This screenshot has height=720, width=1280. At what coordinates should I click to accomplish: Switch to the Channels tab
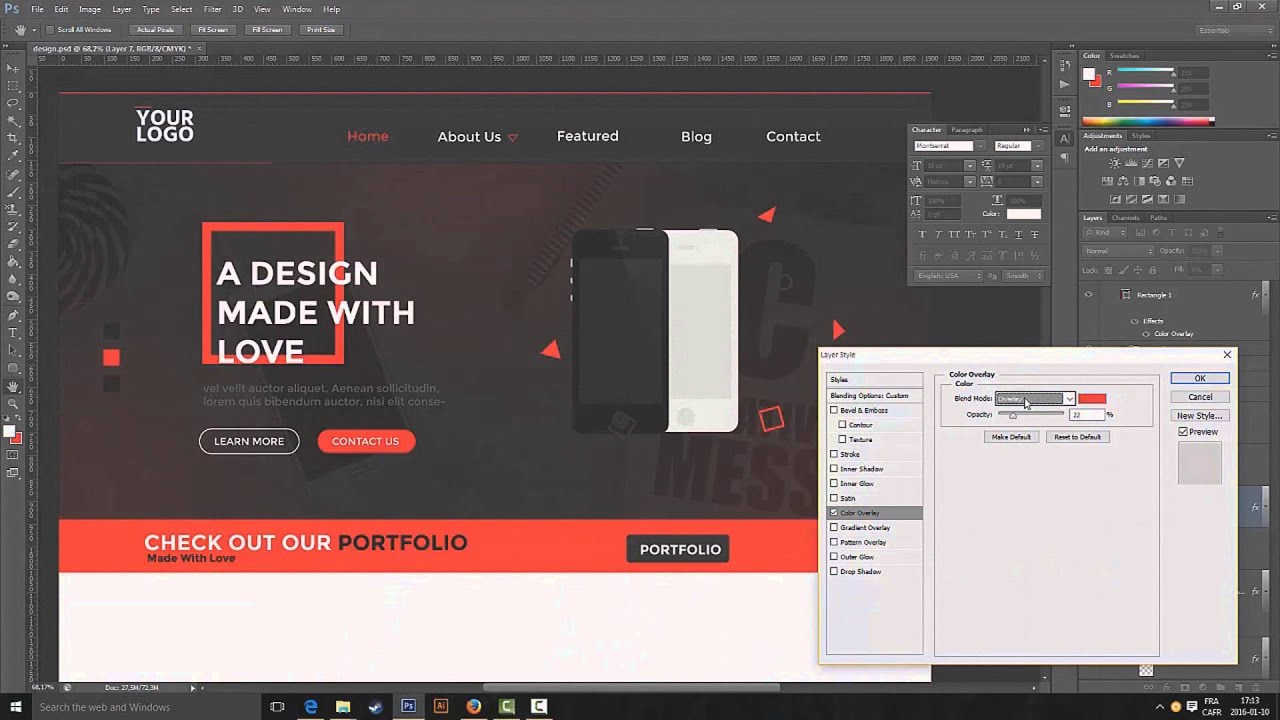[x=1125, y=218]
